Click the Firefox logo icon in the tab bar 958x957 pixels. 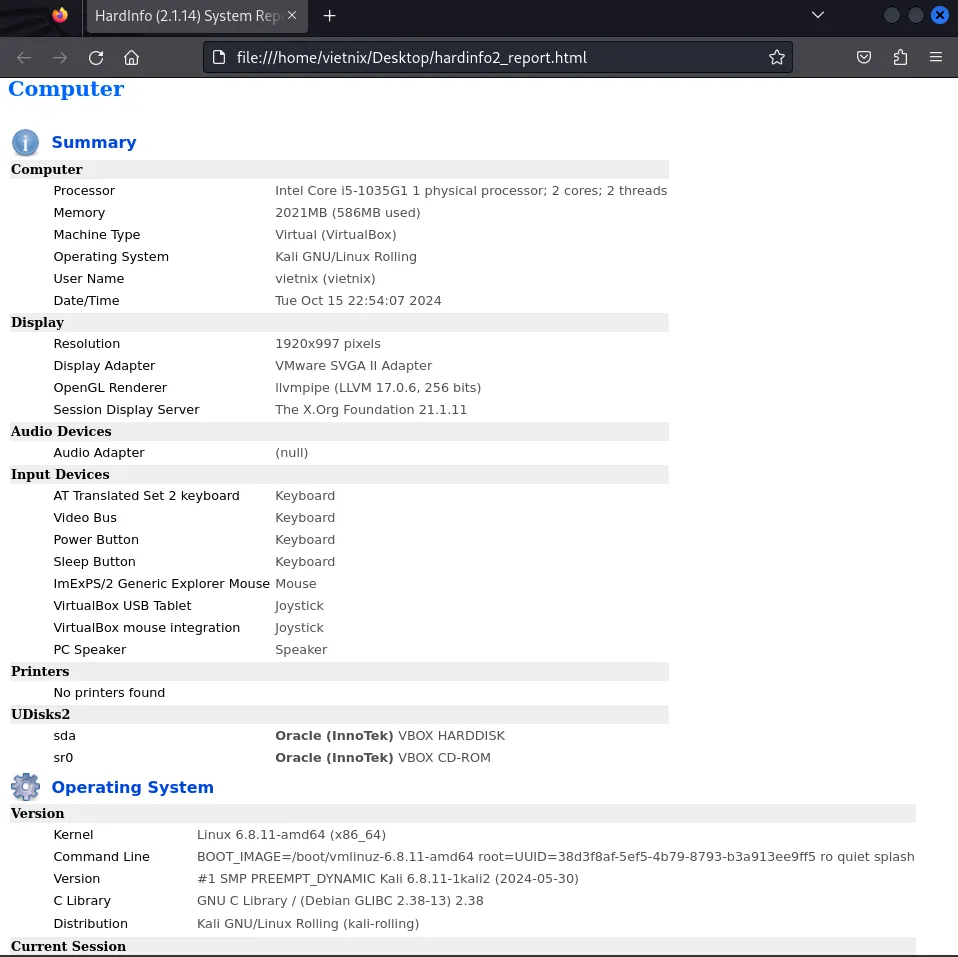tap(60, 15)
